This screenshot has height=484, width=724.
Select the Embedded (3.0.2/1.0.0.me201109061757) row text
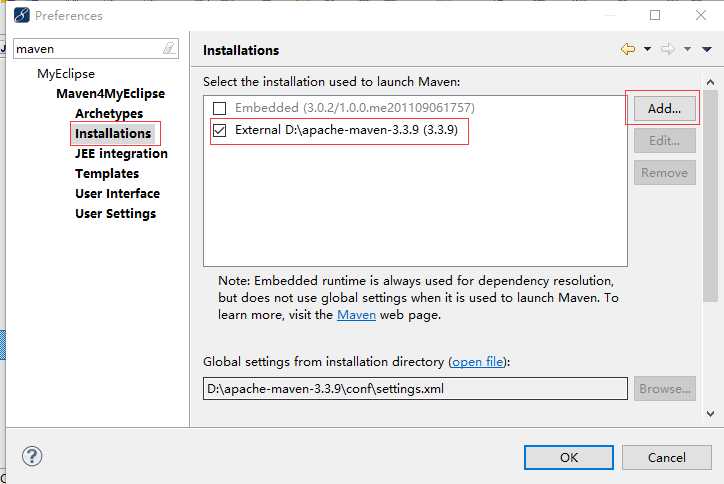click(x=355, y=108)
